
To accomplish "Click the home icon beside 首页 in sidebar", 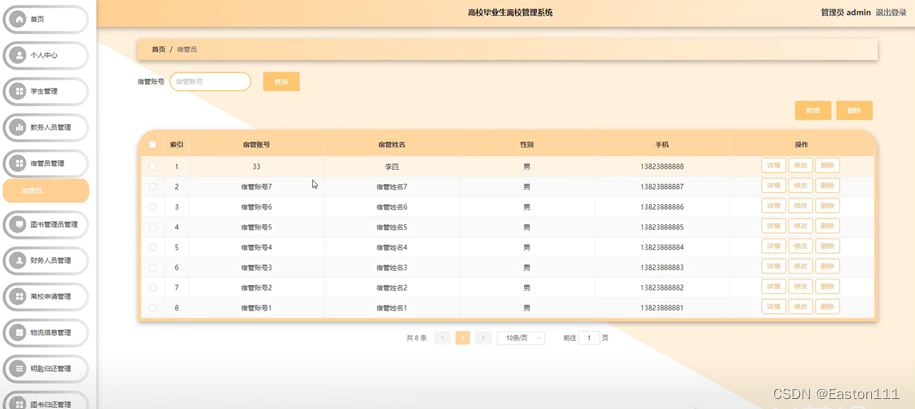I will 19,19.
